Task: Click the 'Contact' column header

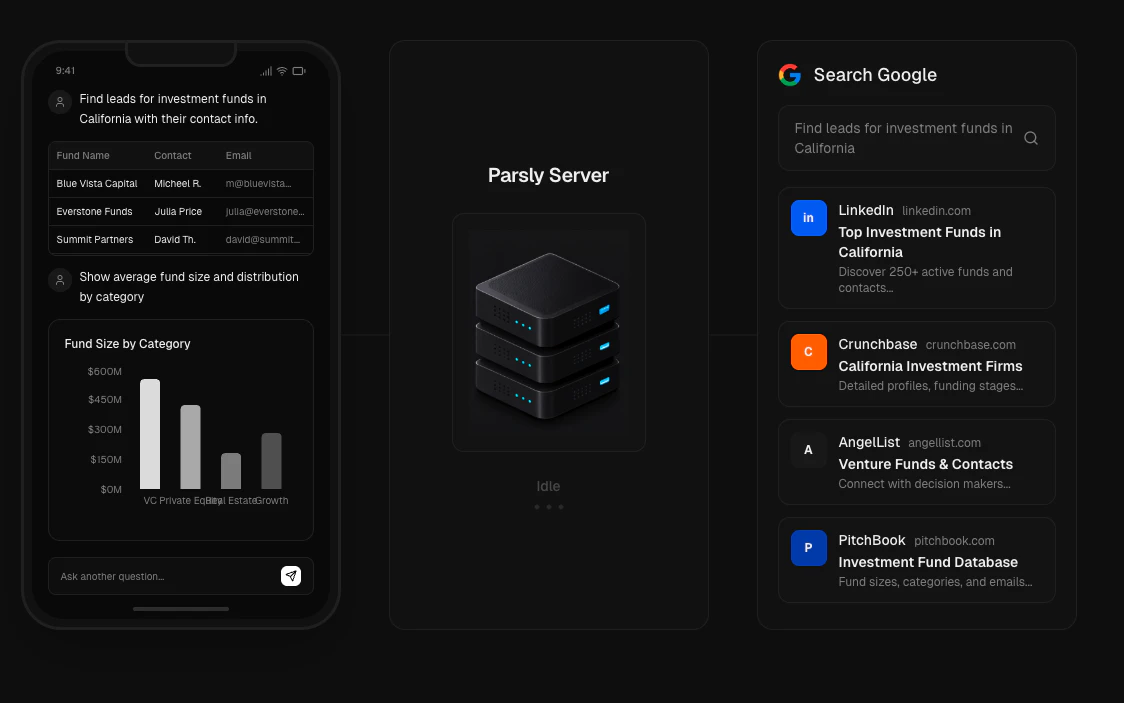Action: tap(173, 156)
